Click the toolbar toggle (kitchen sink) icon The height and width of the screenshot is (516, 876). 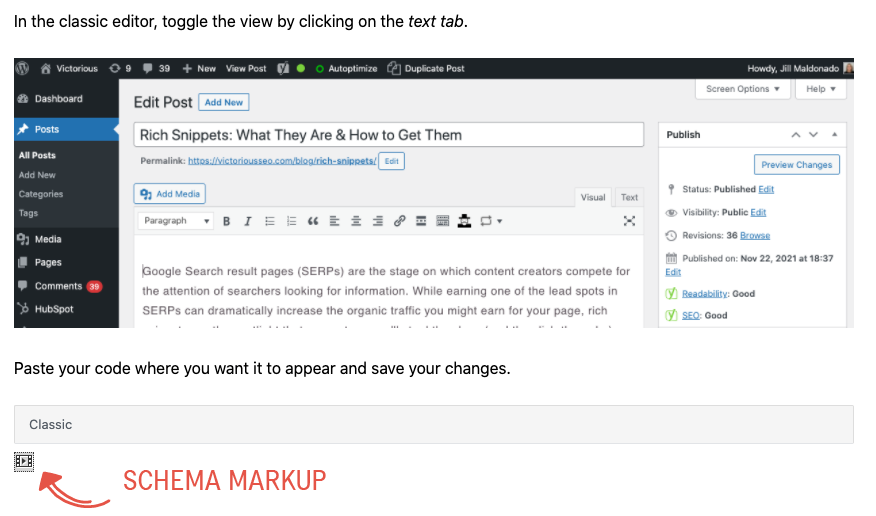pos(442,221)
